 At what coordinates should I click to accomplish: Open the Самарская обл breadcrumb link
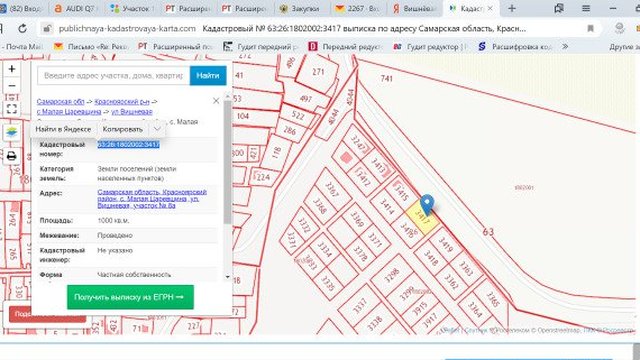[x=60, y=101]
